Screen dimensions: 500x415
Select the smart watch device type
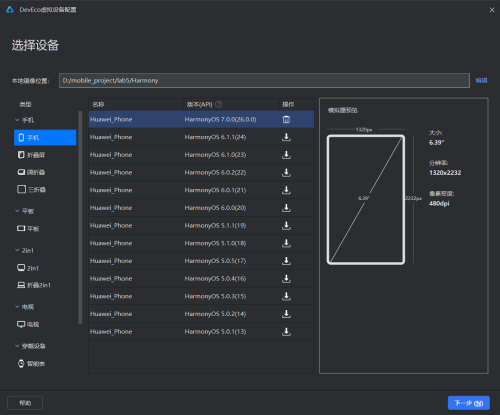click(x=31, y=364)
